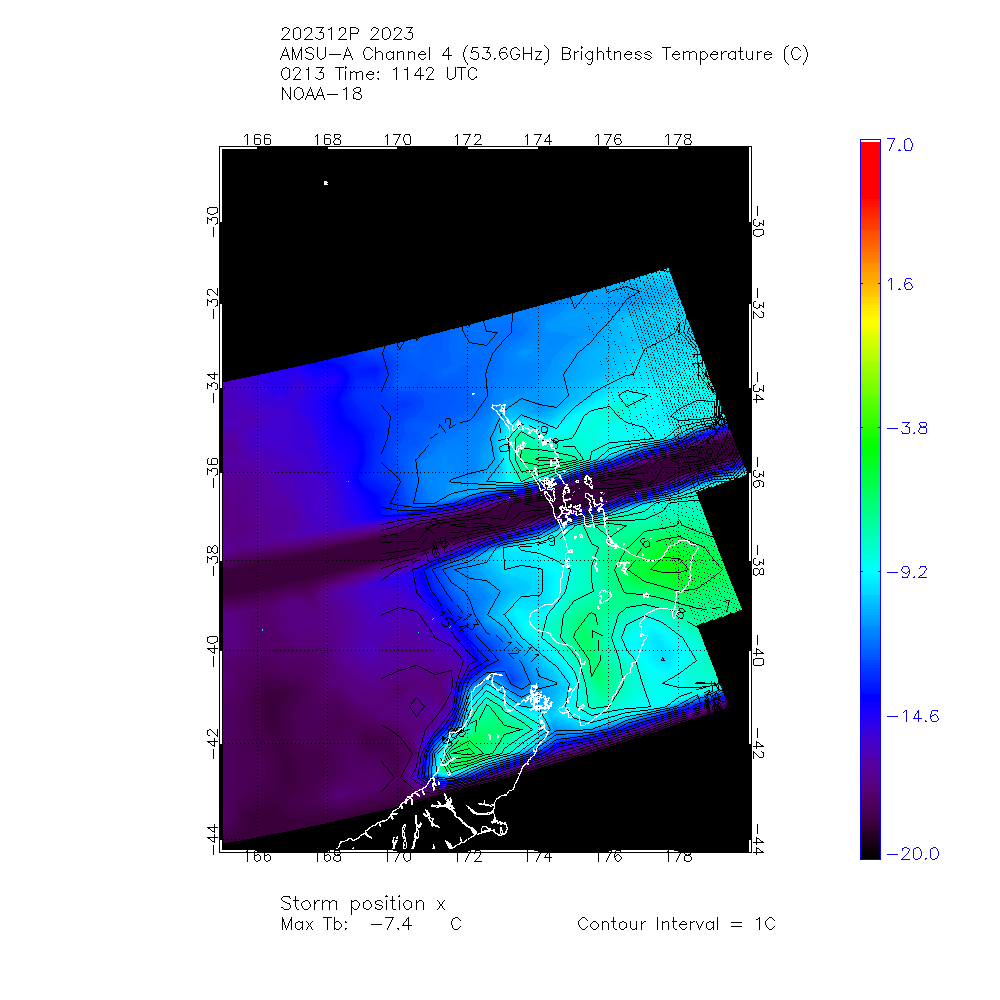Viewport: 1000px width, 1000px height.
Task: Select the 'Max Tb: -7.4 C' readout
Action: pos(371,924)
